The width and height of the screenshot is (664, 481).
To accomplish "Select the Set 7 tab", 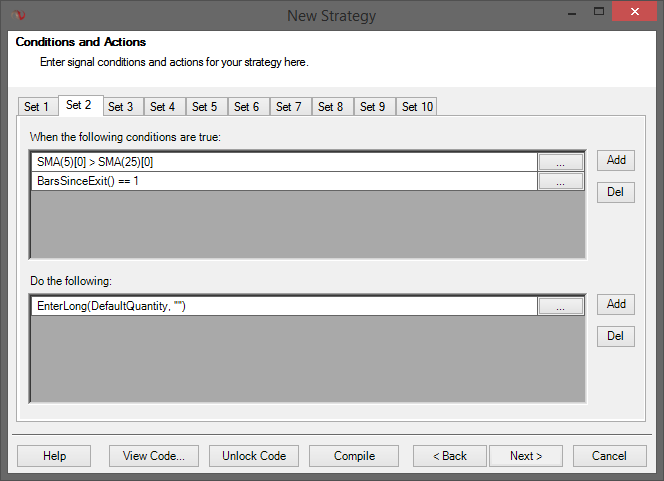I will [289, 107].
